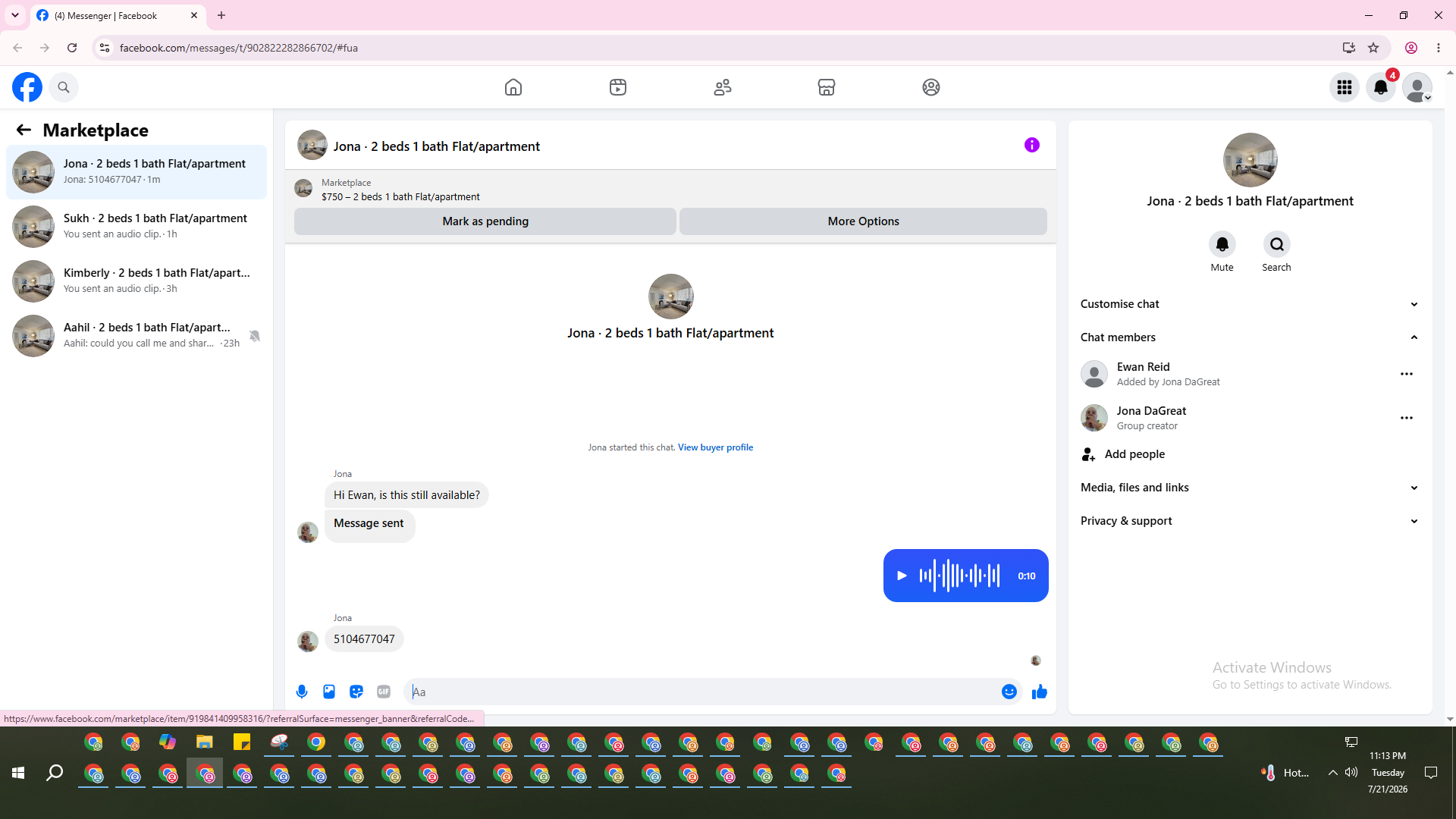Go back from the Marketplace chat list
The height and width of the screenshot is (819, 1456).
(24, 130)
